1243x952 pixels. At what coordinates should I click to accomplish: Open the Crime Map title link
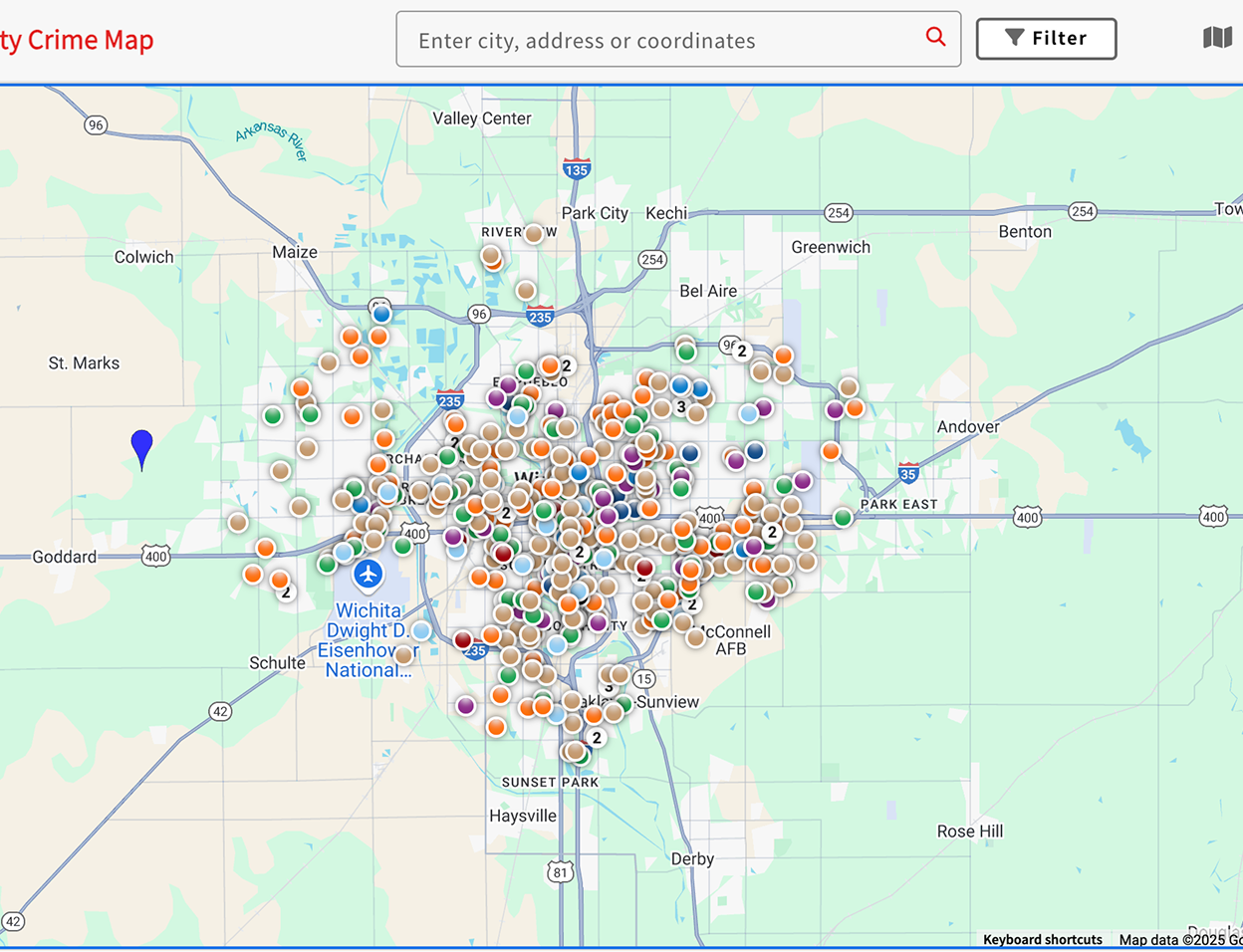77,40
